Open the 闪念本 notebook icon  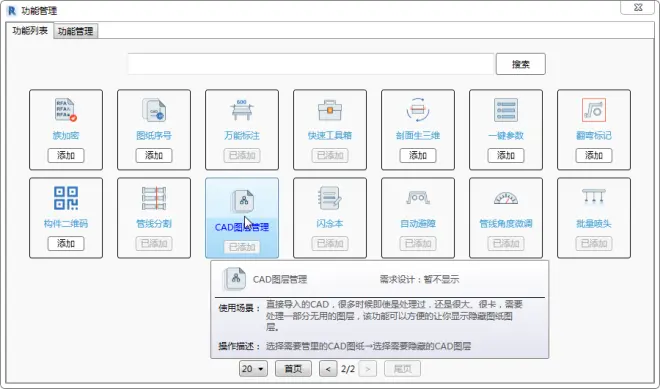[x=330, y=198]
